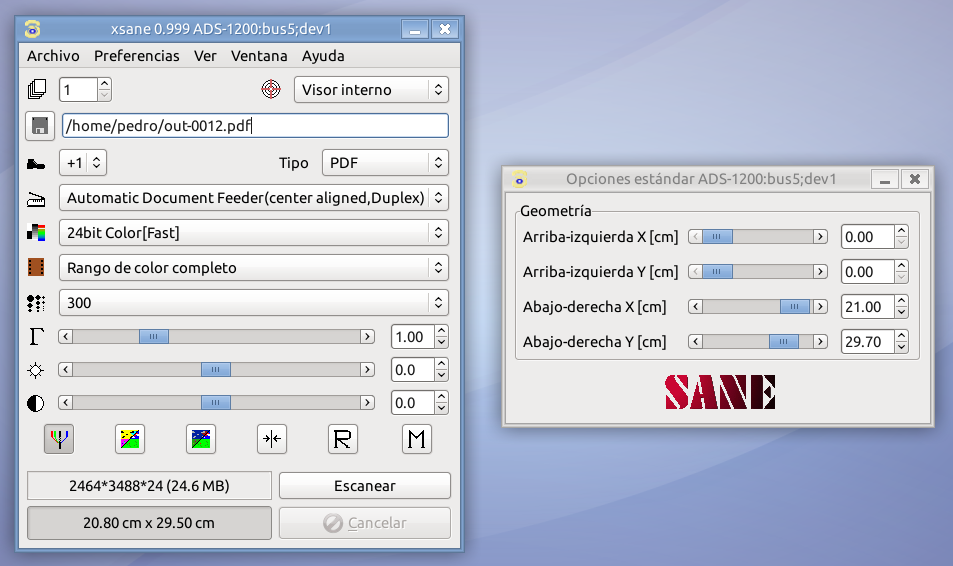Viewport: 953px width, 566px height.
Task: Click the floppy disk browse filename button
Action: click(x=40, y=125)
